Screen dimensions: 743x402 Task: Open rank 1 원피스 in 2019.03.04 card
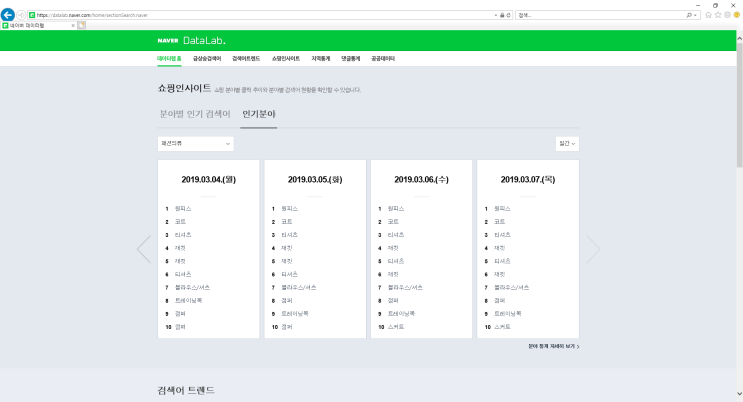[183, 209]
